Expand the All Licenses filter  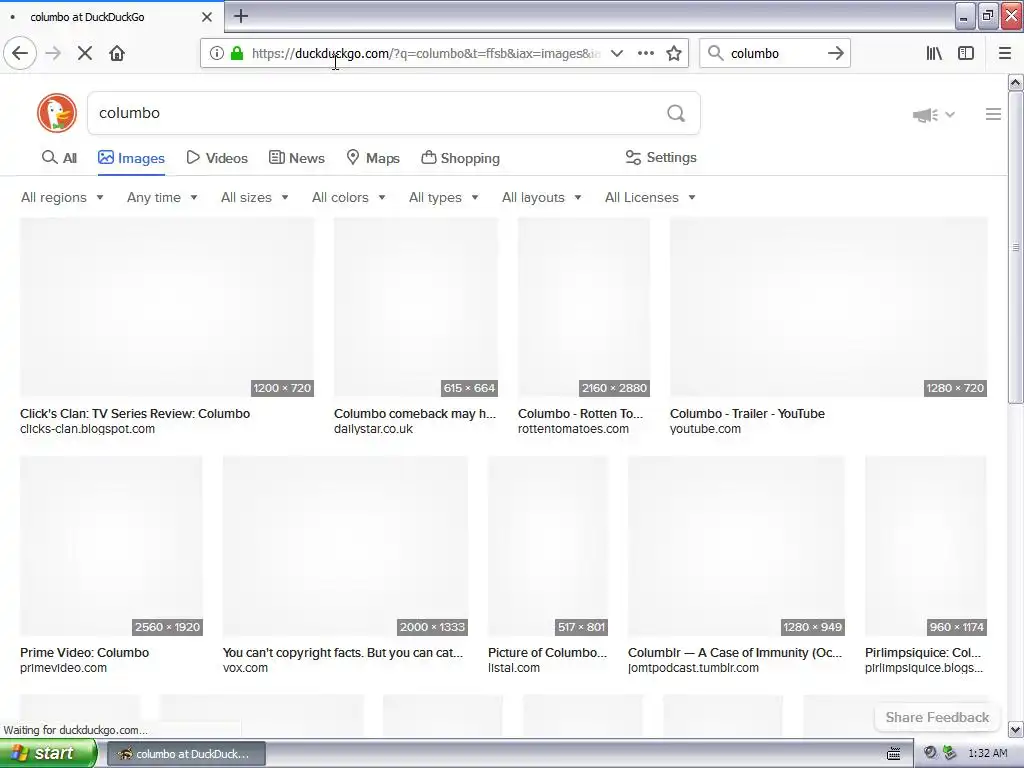coord(650,197)
